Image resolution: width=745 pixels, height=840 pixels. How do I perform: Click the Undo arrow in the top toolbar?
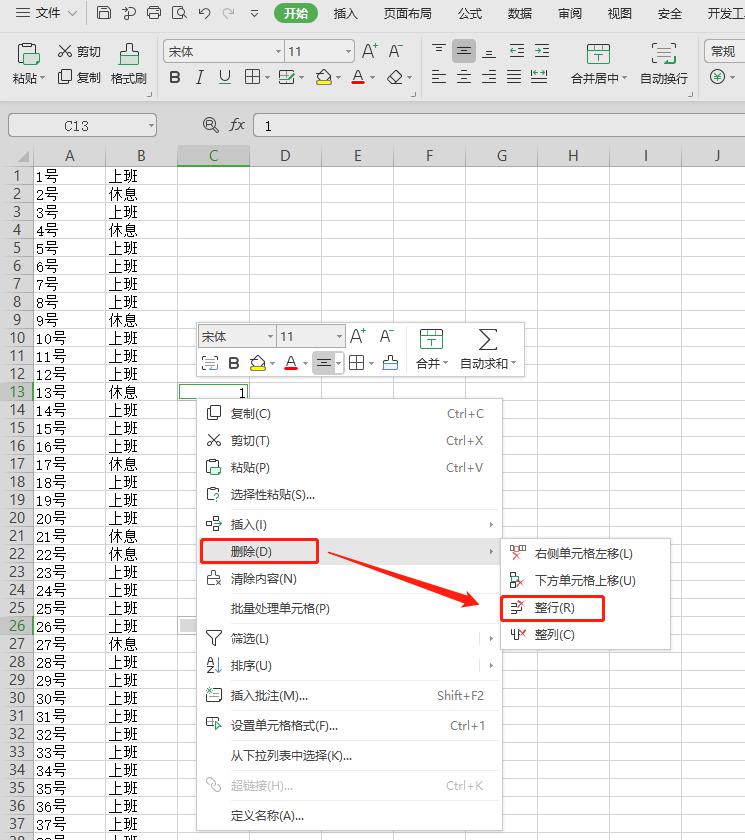[204, 13]
